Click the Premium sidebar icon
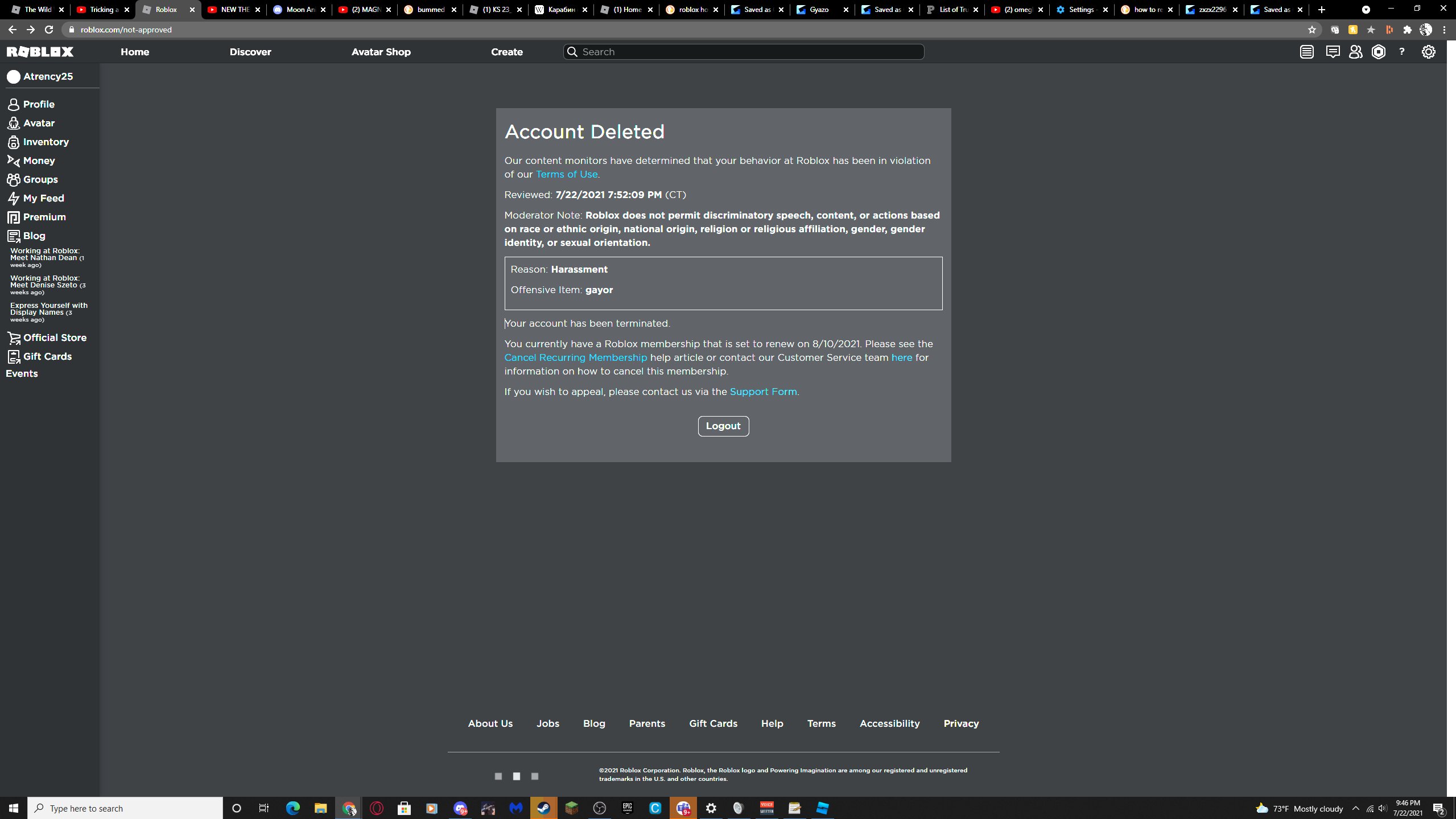 coord(14,217)
